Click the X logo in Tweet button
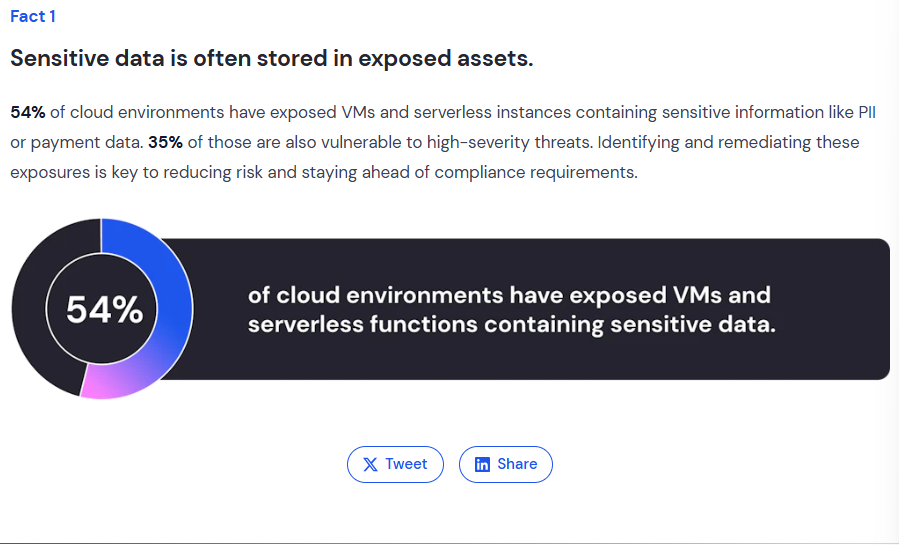Screen dimensions: 899x545 pos(370,465)
